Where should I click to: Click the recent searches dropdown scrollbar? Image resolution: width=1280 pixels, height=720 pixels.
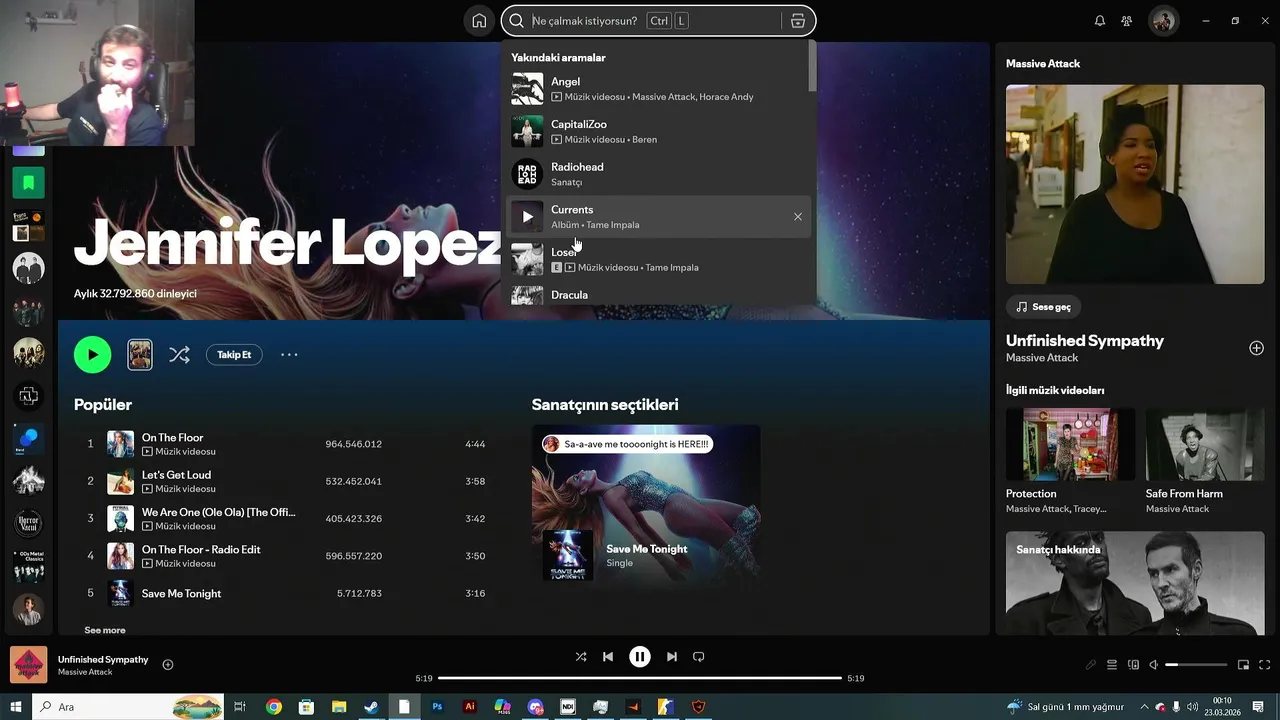click(x=813, y=67)
